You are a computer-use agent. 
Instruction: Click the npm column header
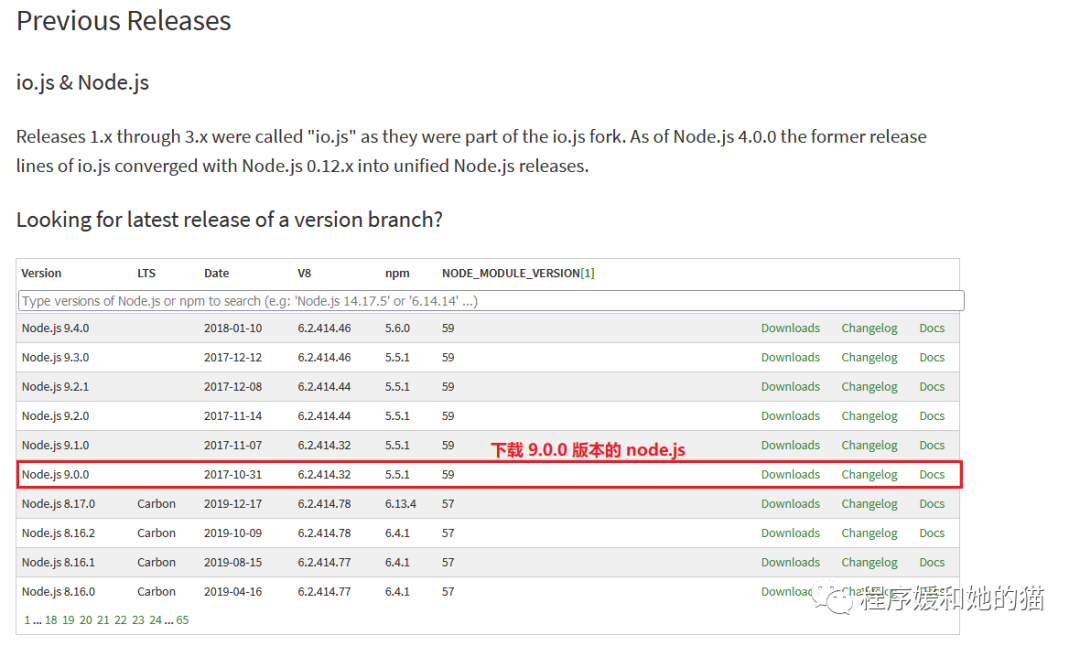coord(397,273)
